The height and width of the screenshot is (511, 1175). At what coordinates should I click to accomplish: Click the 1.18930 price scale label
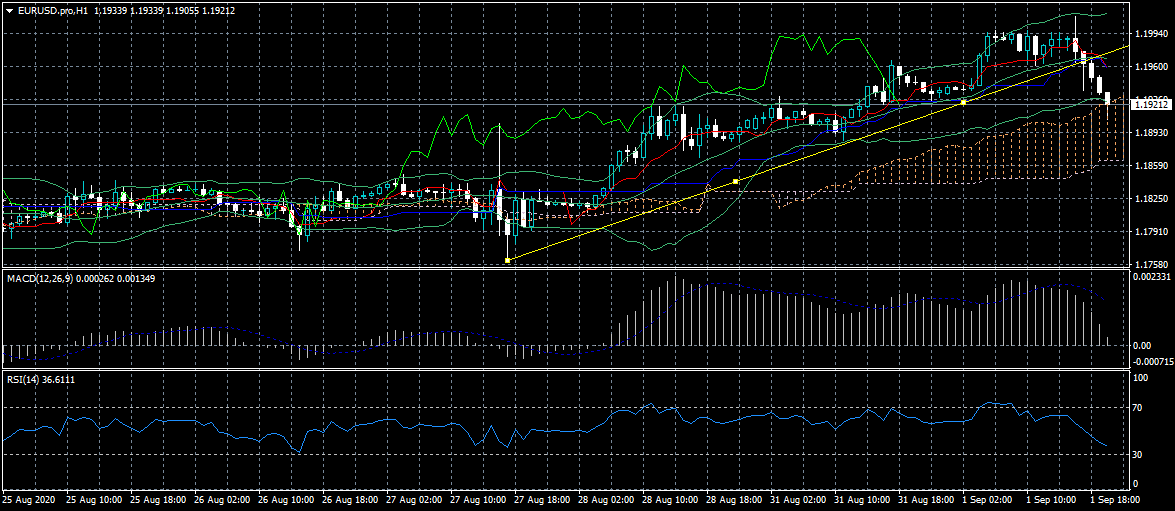coord(1150,133)
